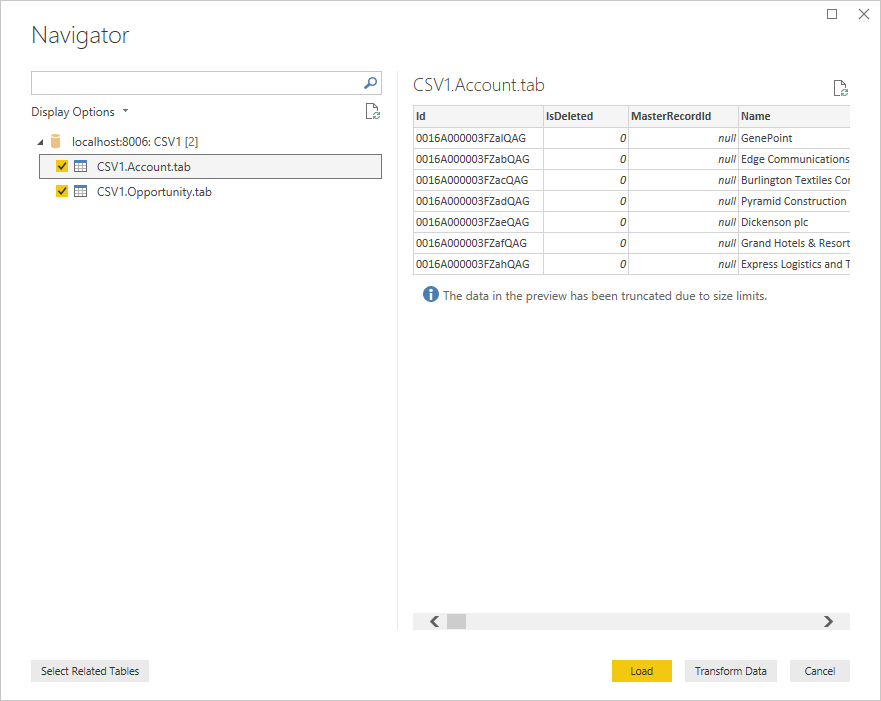
Task: Uncheck the CSV1.Account.tab checkbox
Action: tap(62, 166)
